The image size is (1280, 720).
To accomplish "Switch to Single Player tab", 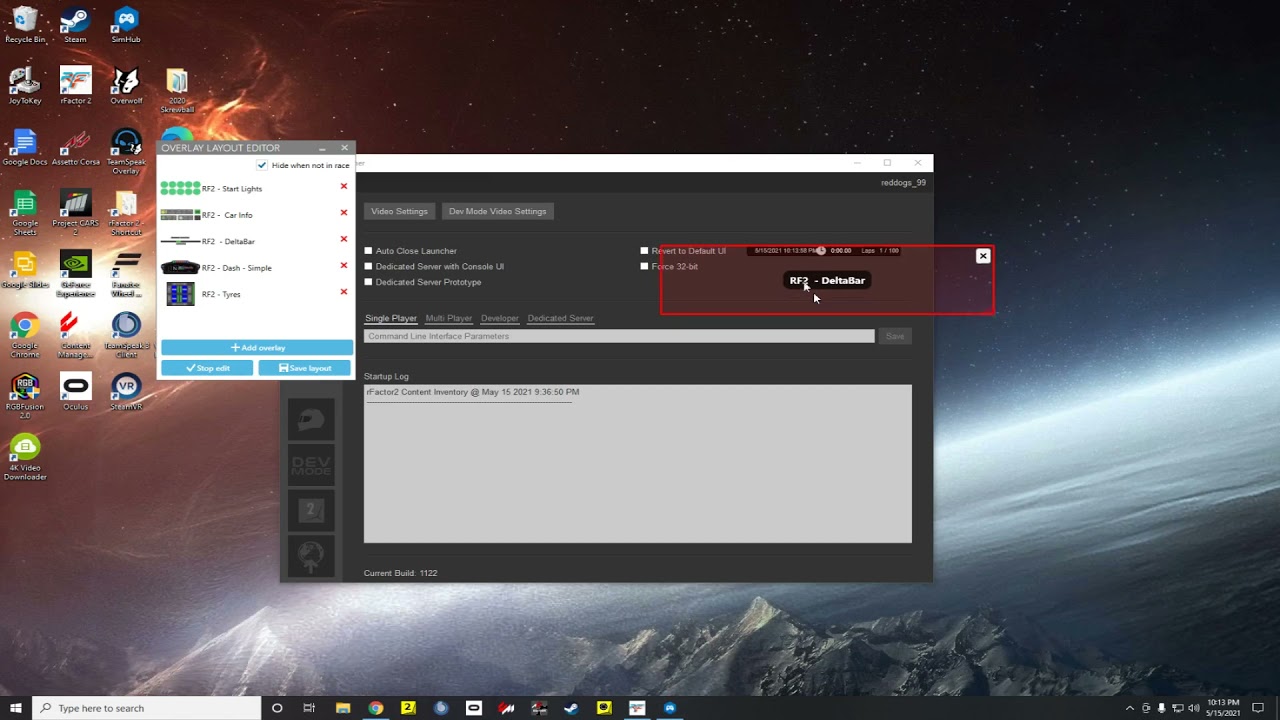I will [391, 318].
